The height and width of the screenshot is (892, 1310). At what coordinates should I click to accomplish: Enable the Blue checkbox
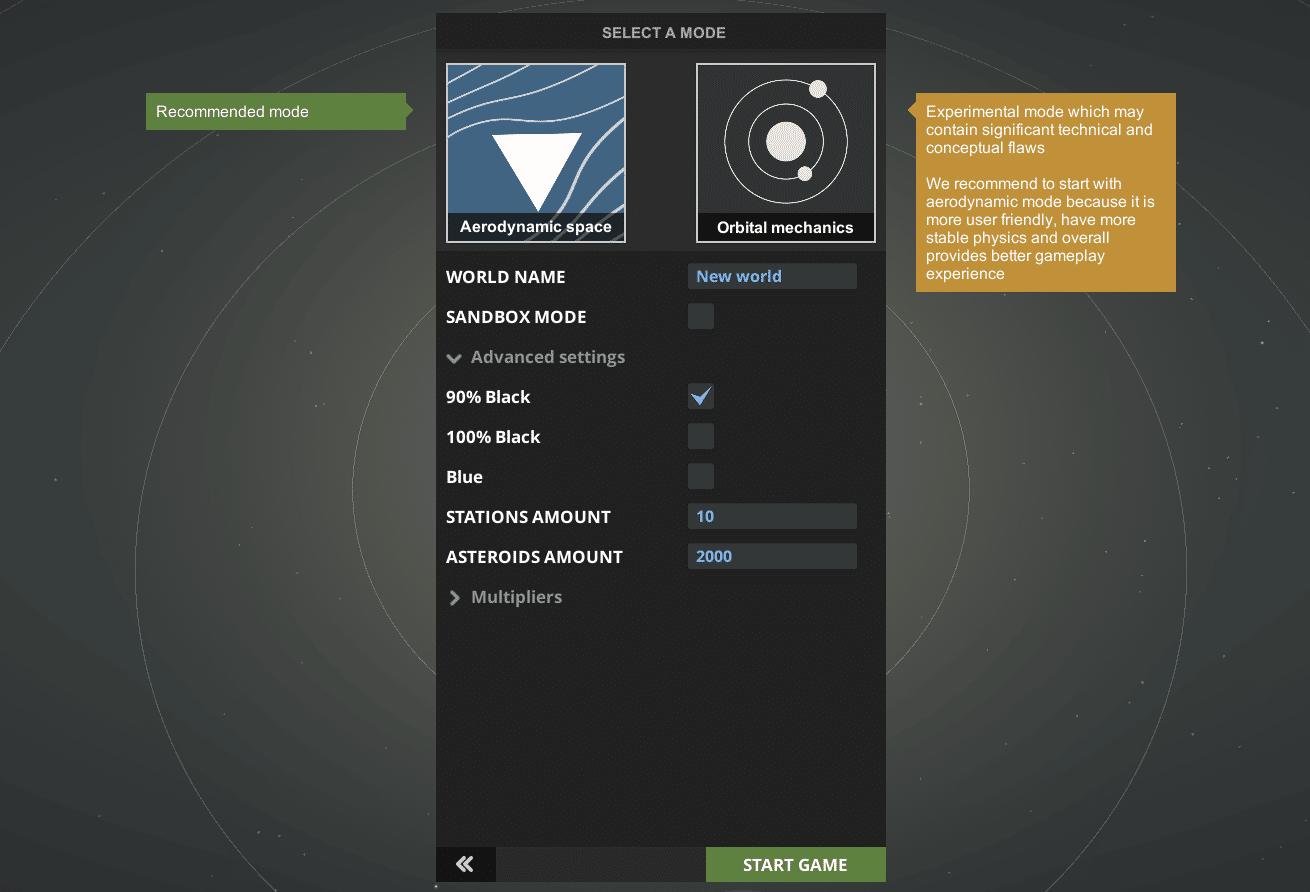click(x=701, y=477)
